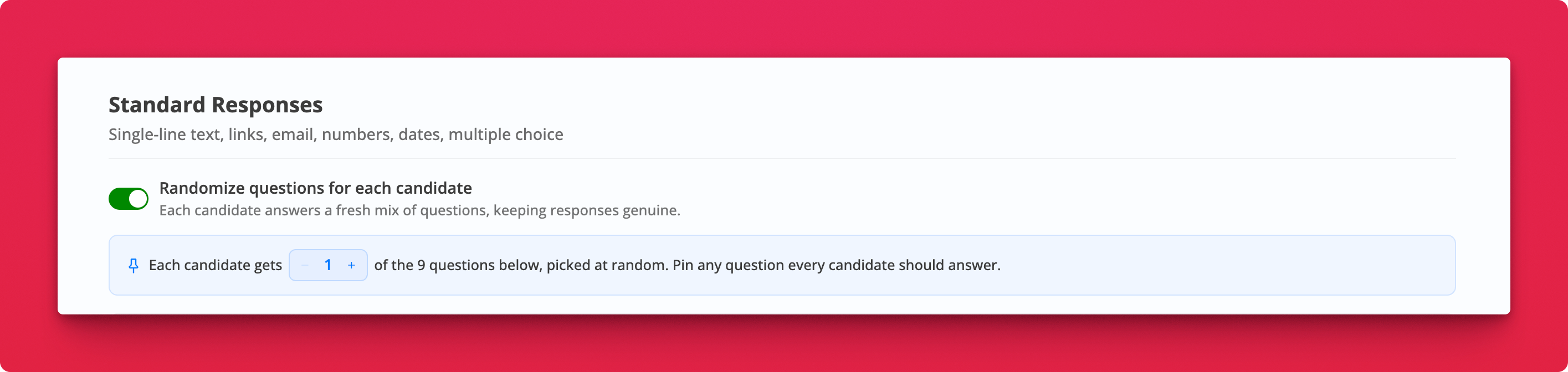The width and height of the screenshot is (1568, 372).
Task: Click the "Standard Responses" heading
Action: 216,105
